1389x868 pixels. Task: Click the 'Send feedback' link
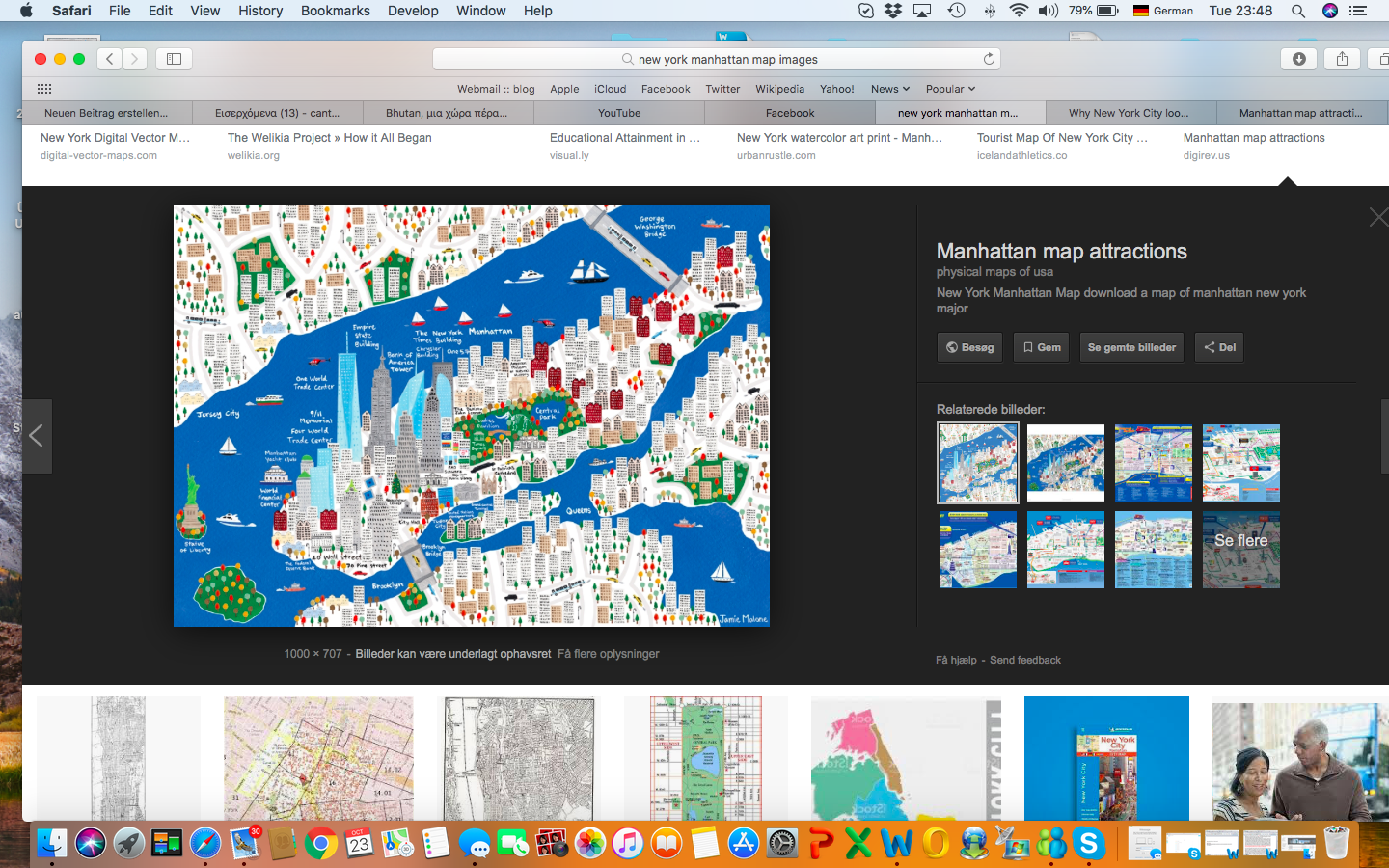(1025, 660)
